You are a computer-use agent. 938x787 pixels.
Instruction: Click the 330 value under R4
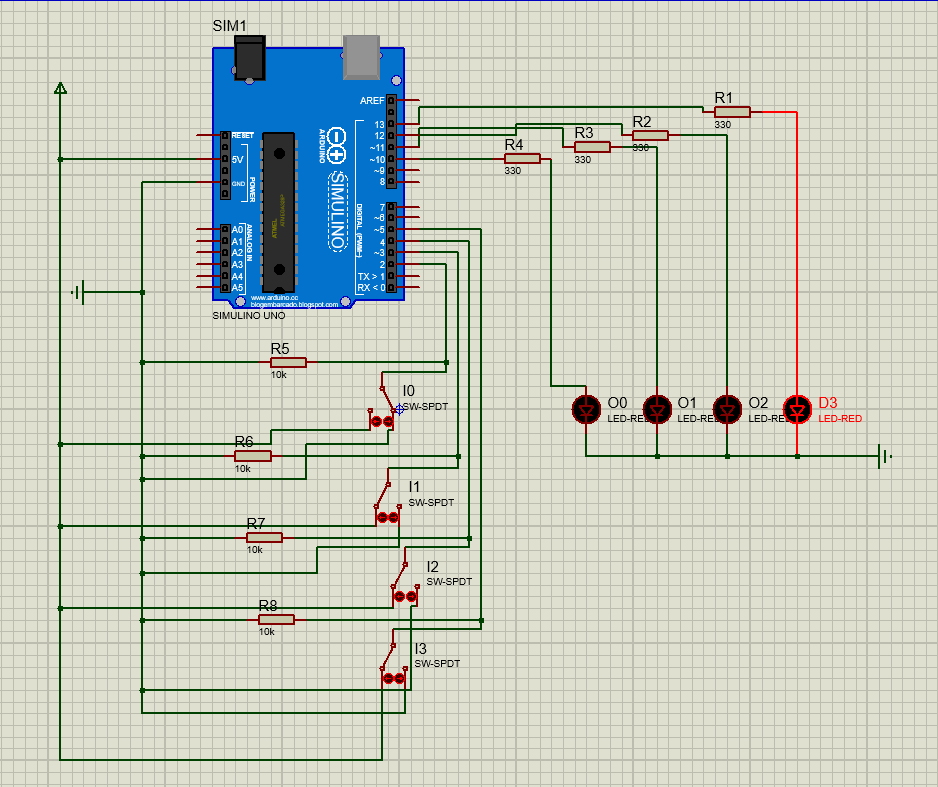[x=513, y=170]
